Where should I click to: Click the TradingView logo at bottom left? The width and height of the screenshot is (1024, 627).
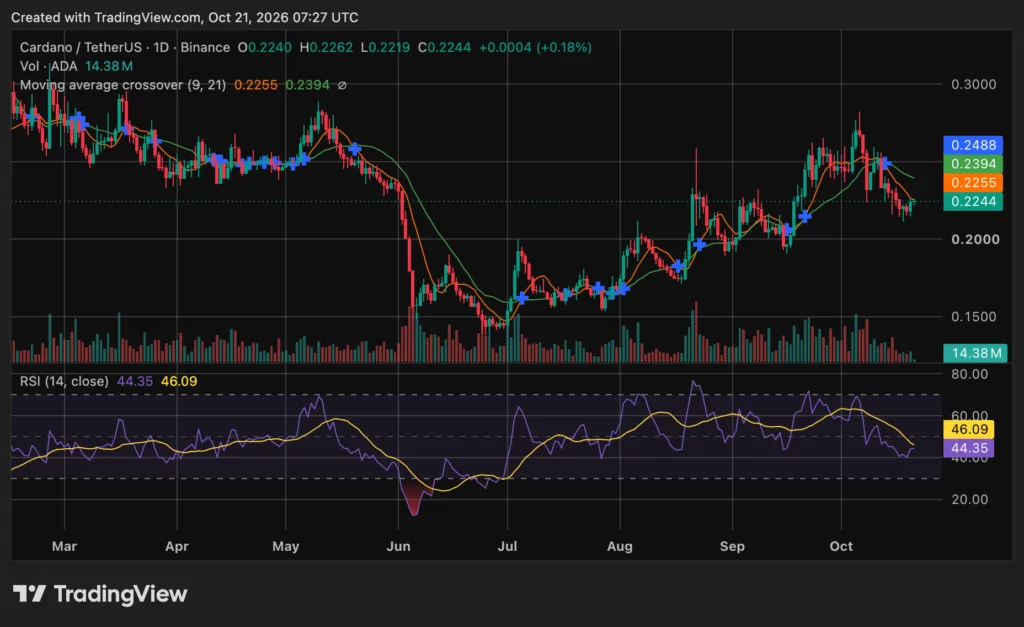100,594
